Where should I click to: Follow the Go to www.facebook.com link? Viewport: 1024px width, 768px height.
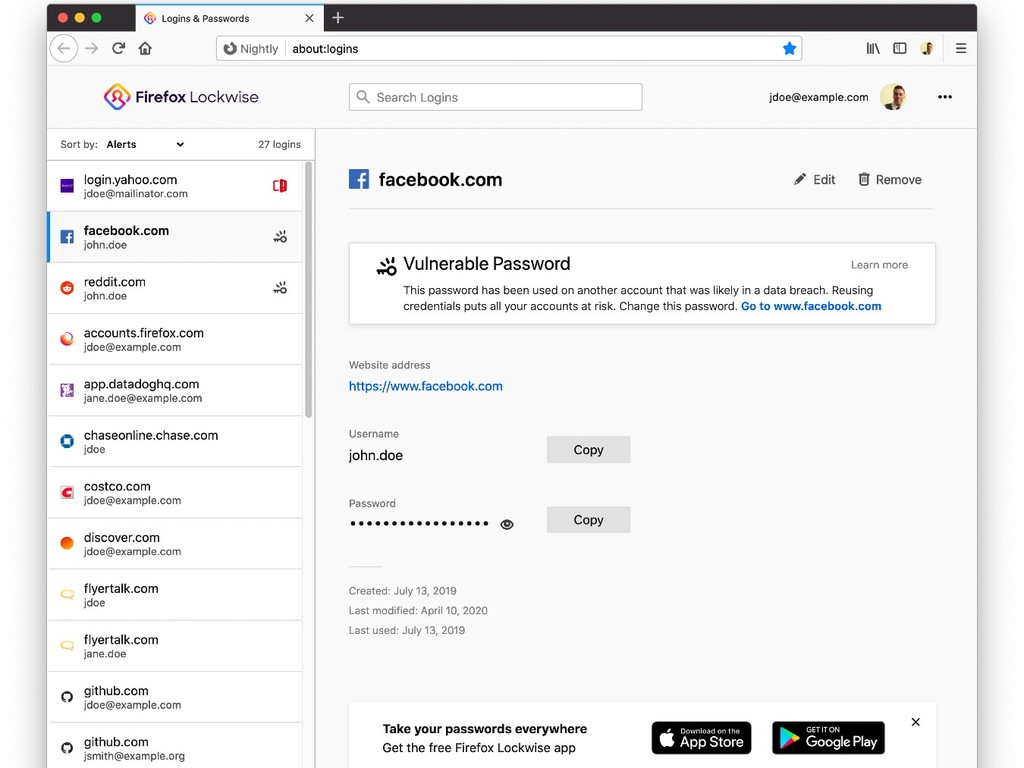pos(810,306)
